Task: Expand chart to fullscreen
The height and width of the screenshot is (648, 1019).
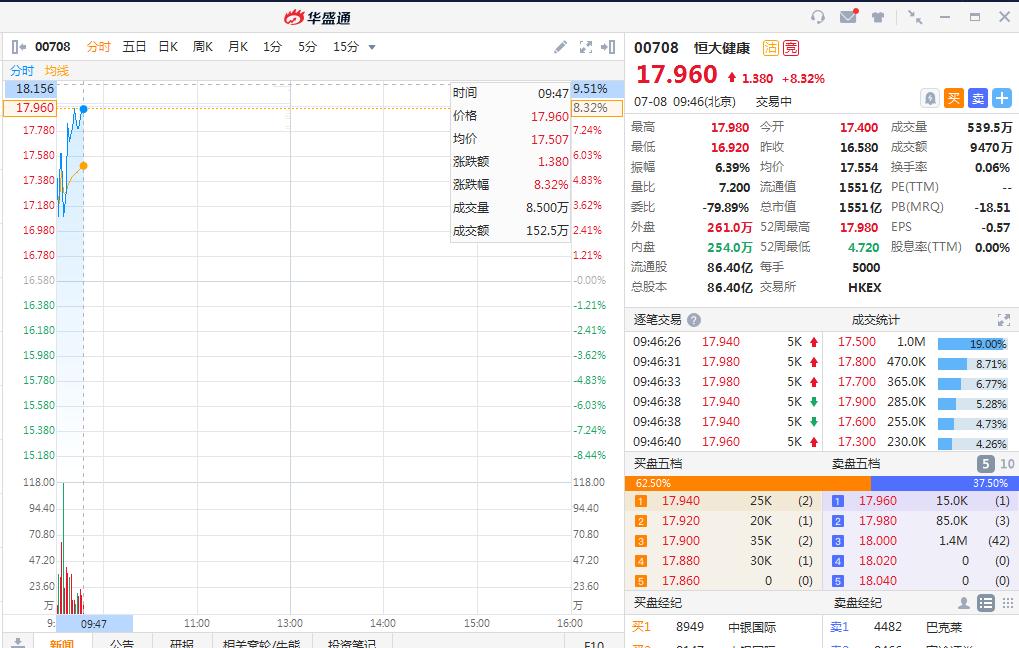Action: tap(586, 47)
